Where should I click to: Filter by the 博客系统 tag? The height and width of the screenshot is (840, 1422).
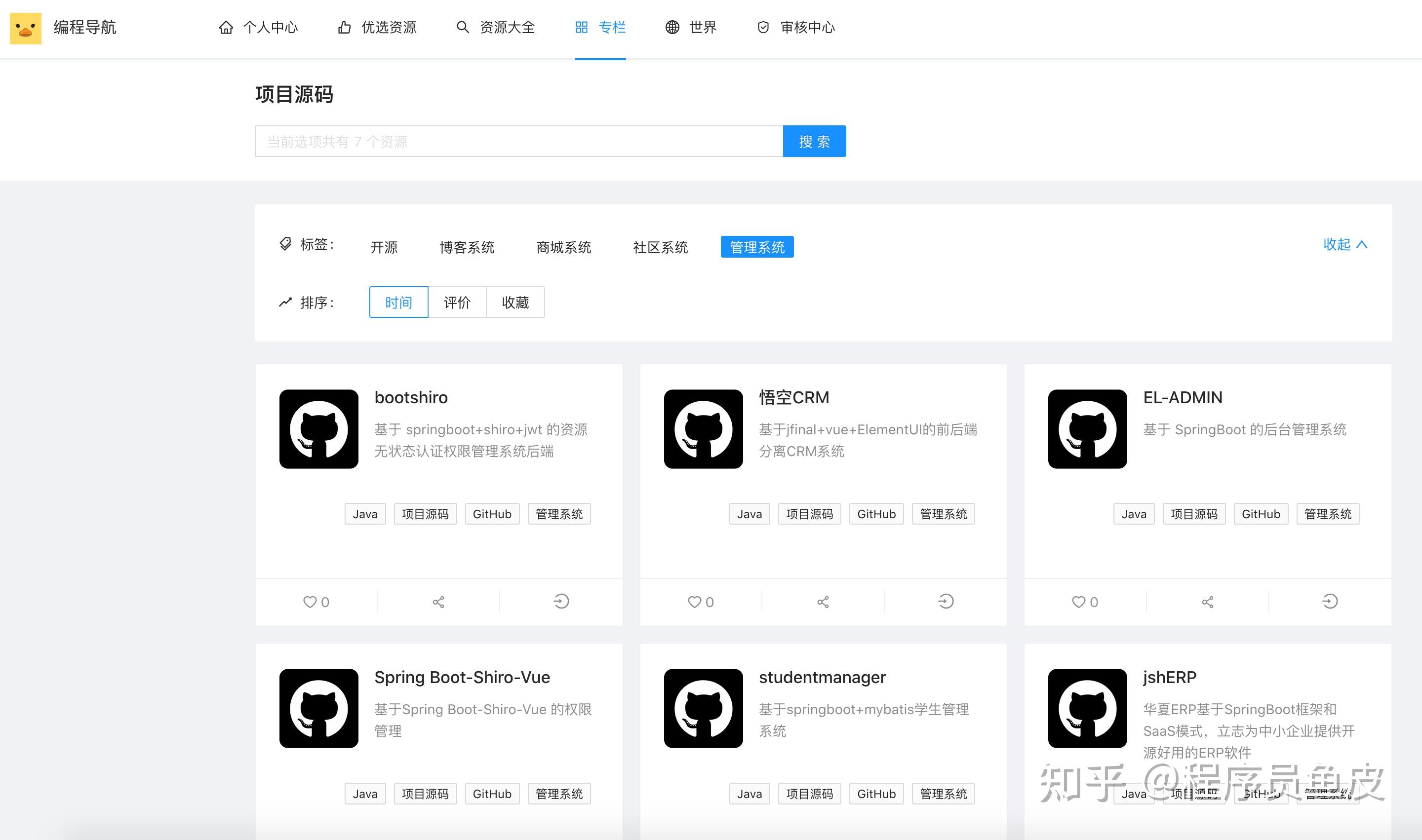click(x=467, y=247)
